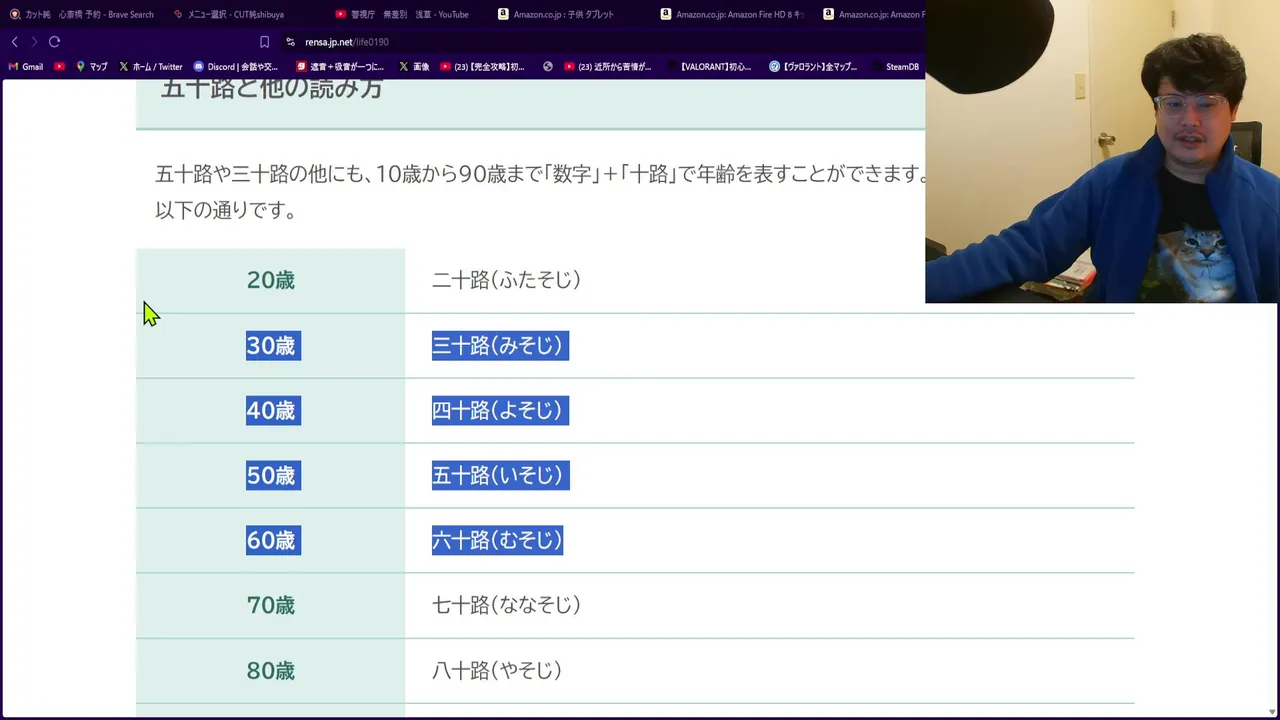Open the SteamDB bookmark
The width and height of the screenshot is (1280, 720).
[x=896, y=67]
